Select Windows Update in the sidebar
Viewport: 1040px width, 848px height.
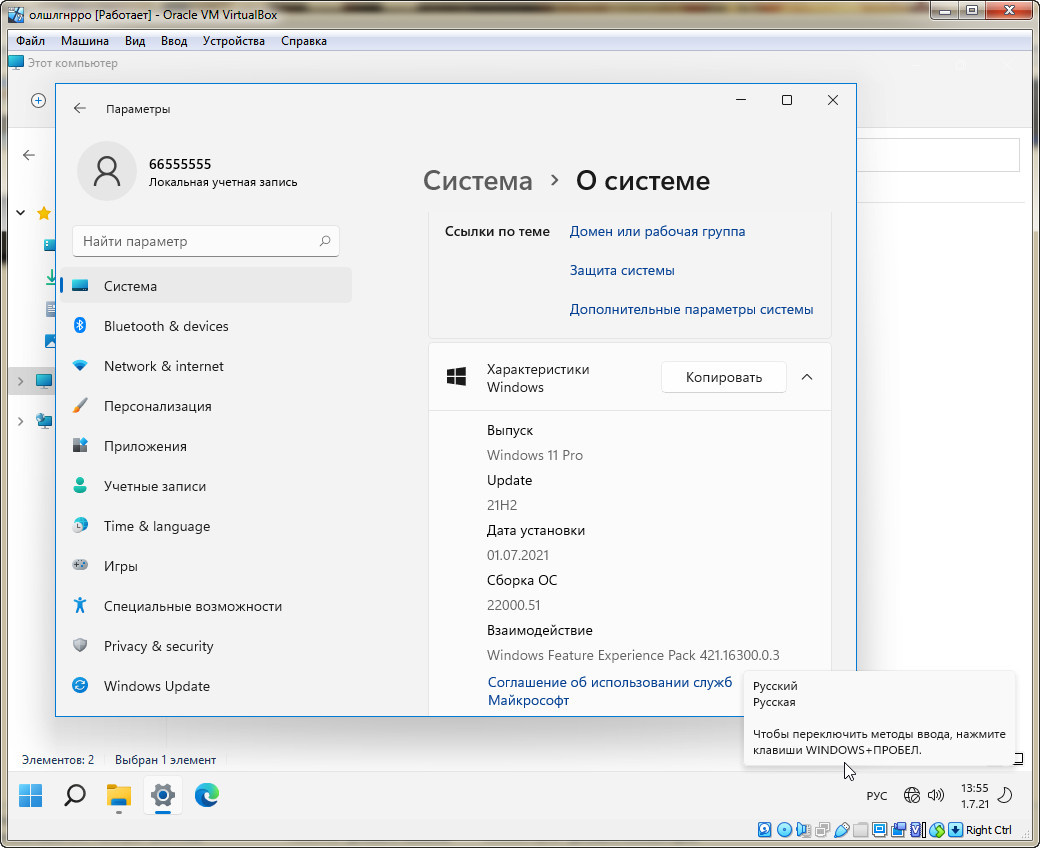click(157, 686)
